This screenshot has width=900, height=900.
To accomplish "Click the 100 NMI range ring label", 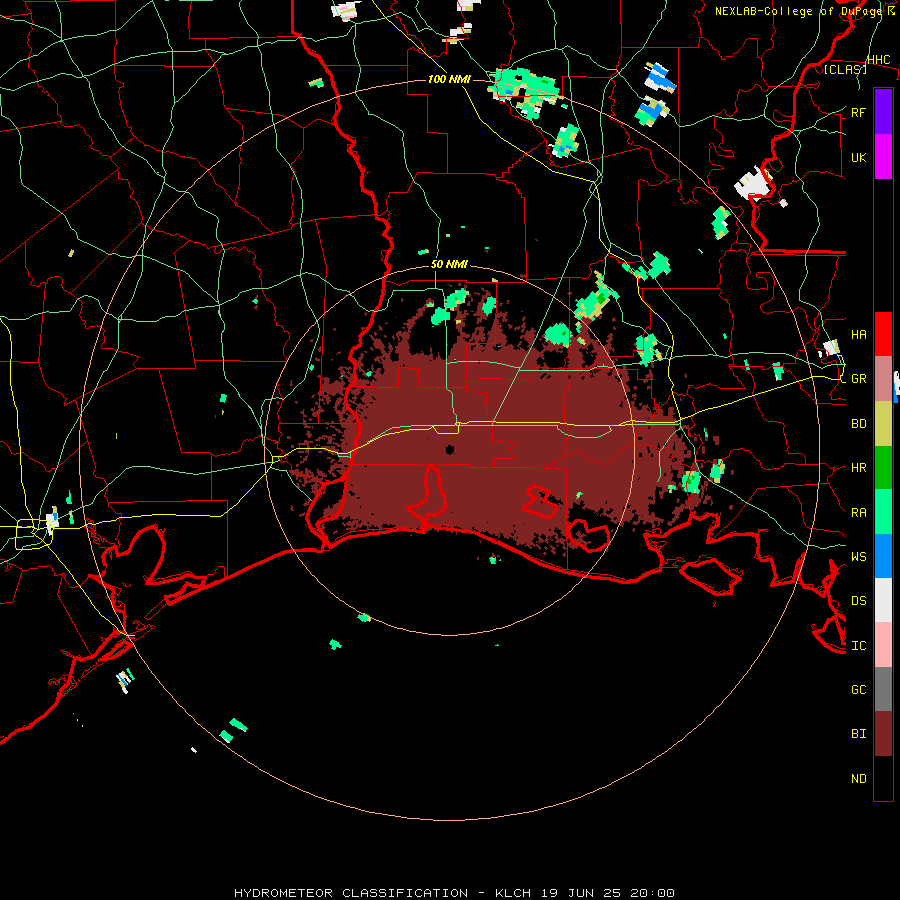I will point(449,79).
